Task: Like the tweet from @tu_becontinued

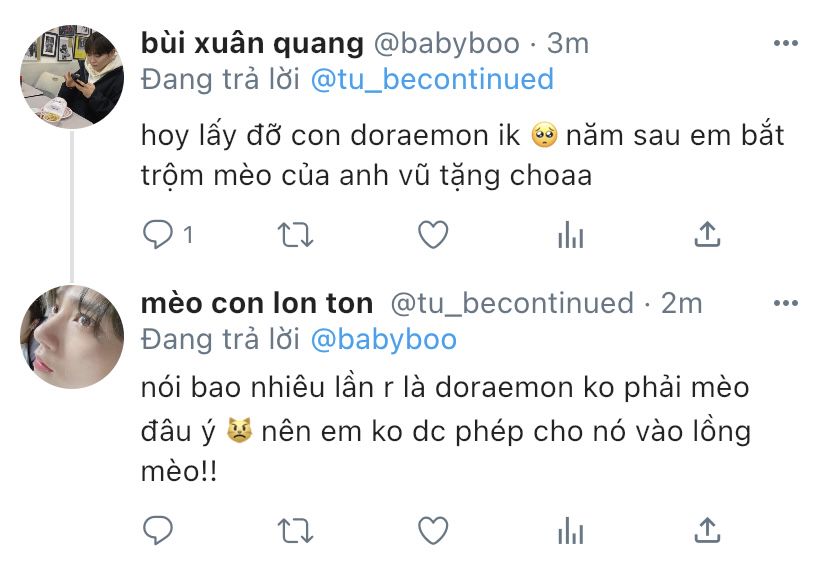Action: click(433, 530)
